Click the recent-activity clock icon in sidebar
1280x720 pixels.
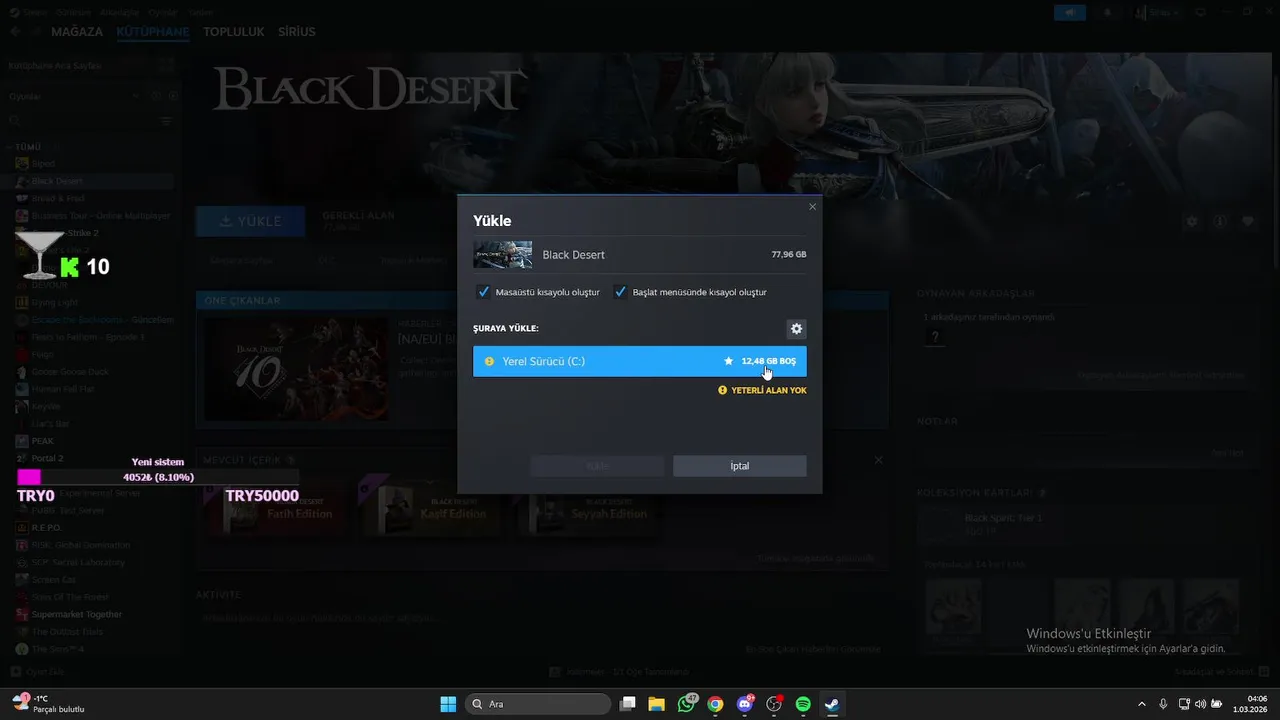click(157, 96)
